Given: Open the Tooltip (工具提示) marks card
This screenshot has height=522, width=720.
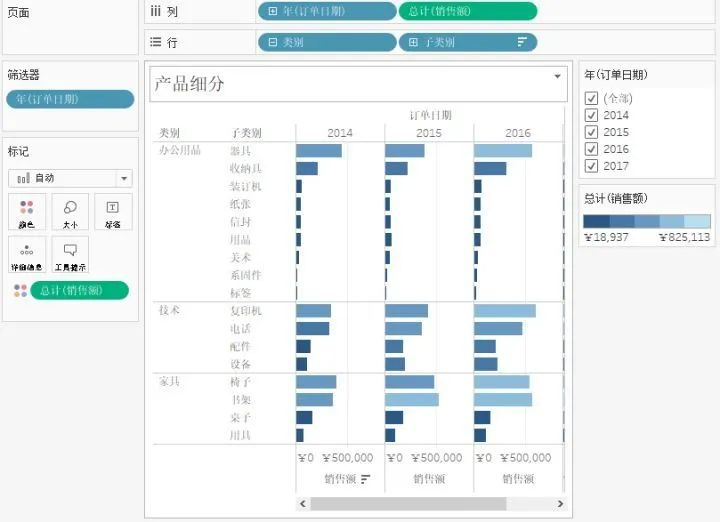Looking at the screenshot, I should [70, 255].
